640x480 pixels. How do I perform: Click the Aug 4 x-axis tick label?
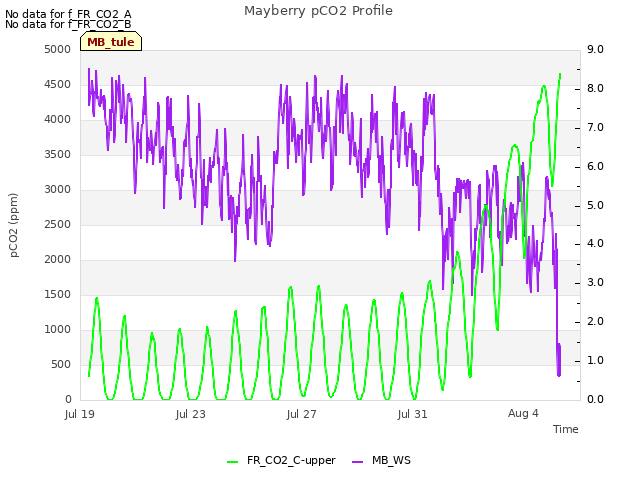click(x=523, y=413)
